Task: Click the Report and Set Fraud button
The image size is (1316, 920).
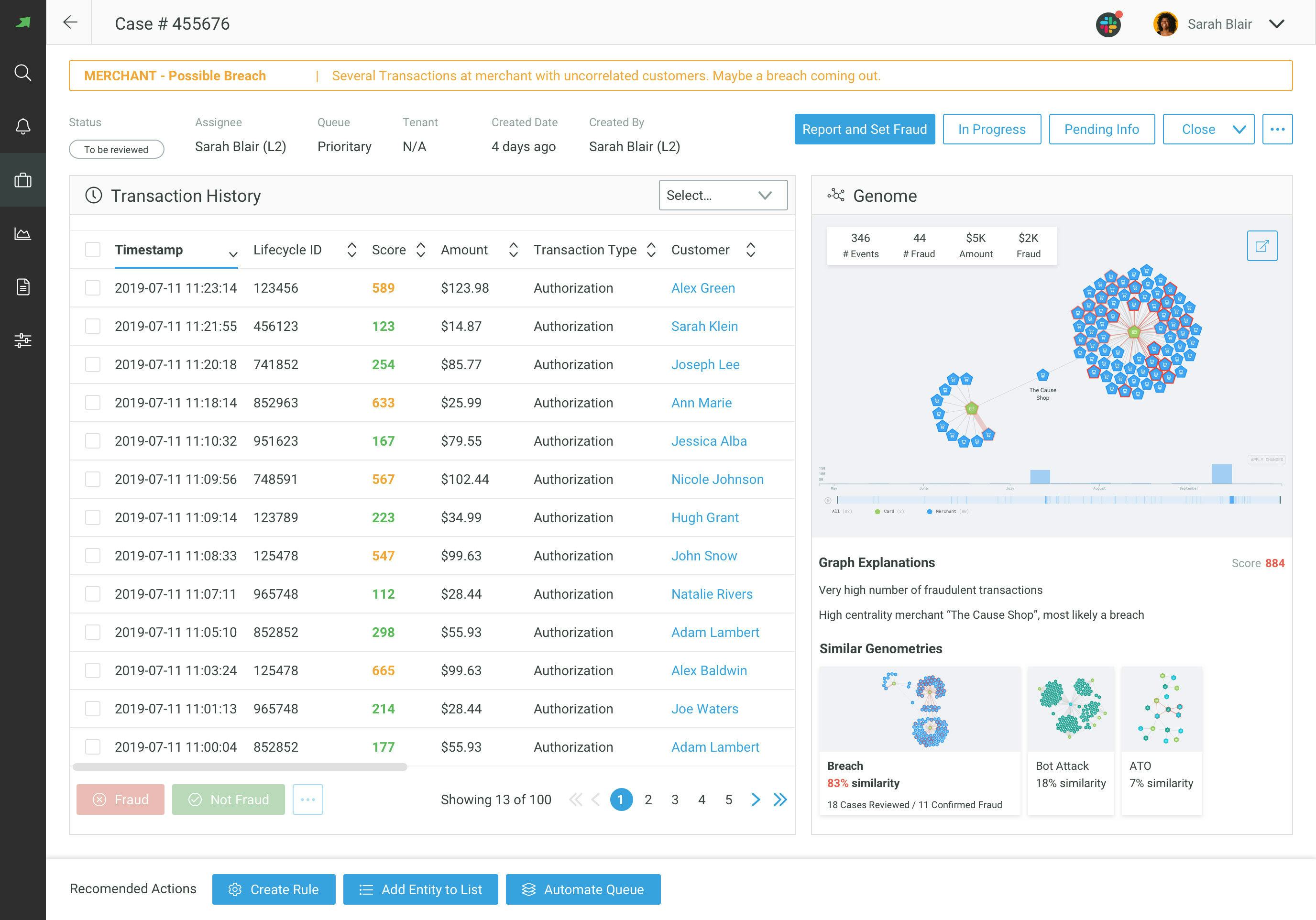Action: point(864,130)
